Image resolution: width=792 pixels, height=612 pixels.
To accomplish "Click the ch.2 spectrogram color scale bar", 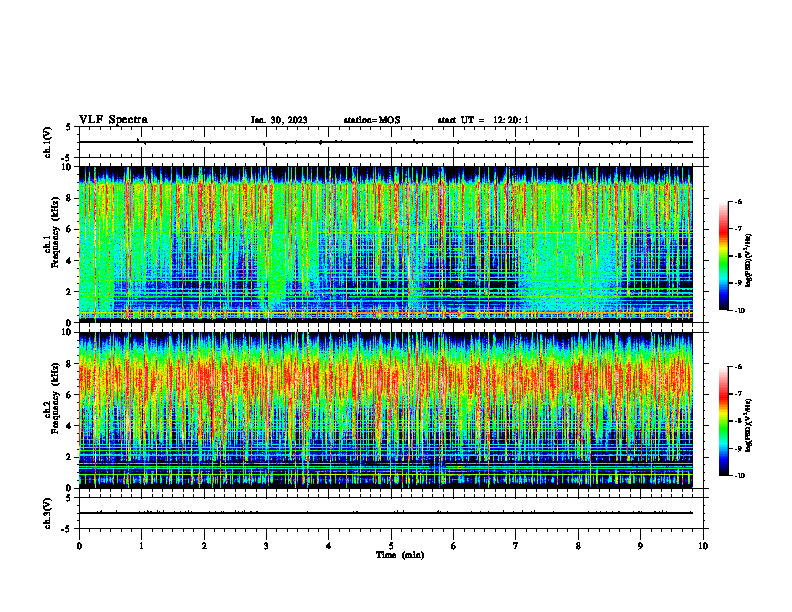I will click(724, 421).
